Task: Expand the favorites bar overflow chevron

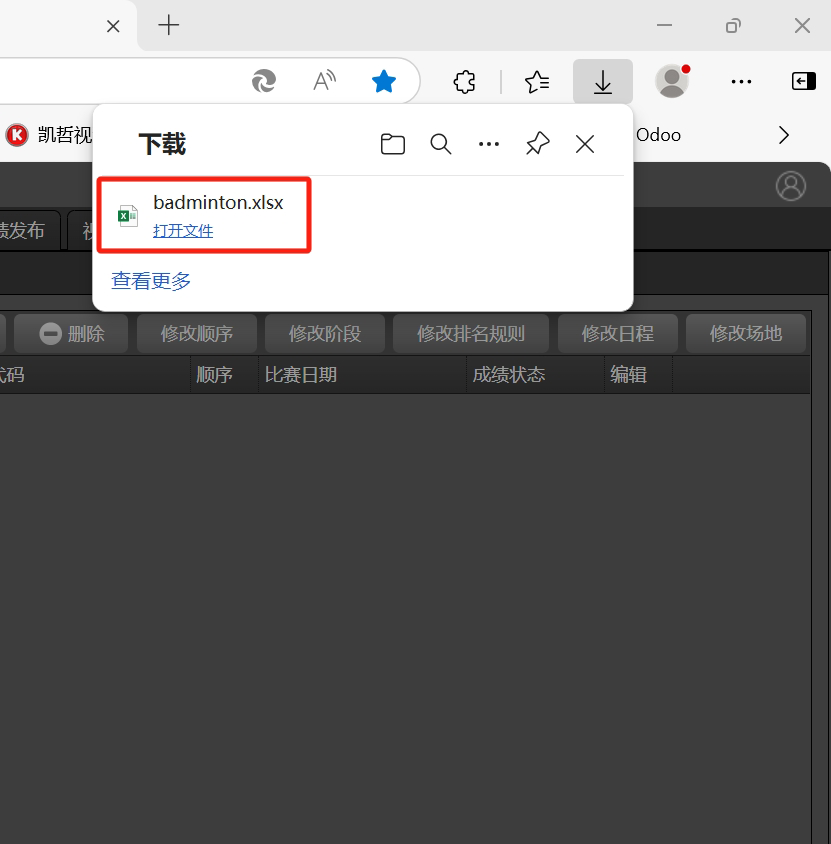Action: coord(784,135)
